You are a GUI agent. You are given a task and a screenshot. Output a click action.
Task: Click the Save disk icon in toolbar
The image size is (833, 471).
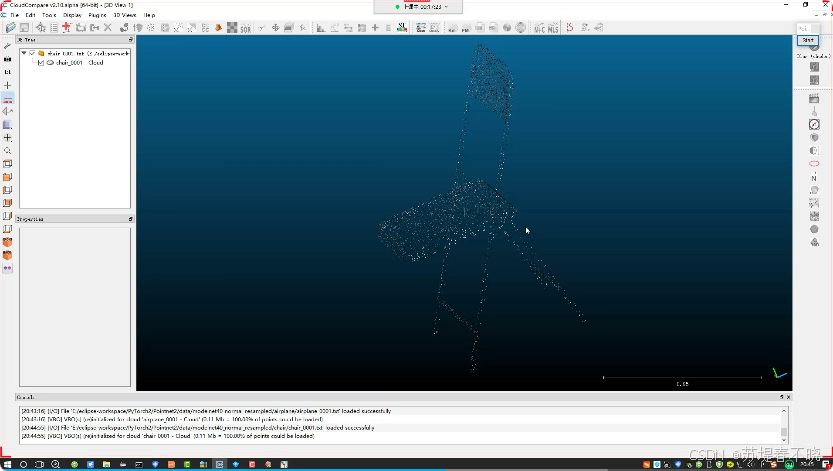[24, 28]
